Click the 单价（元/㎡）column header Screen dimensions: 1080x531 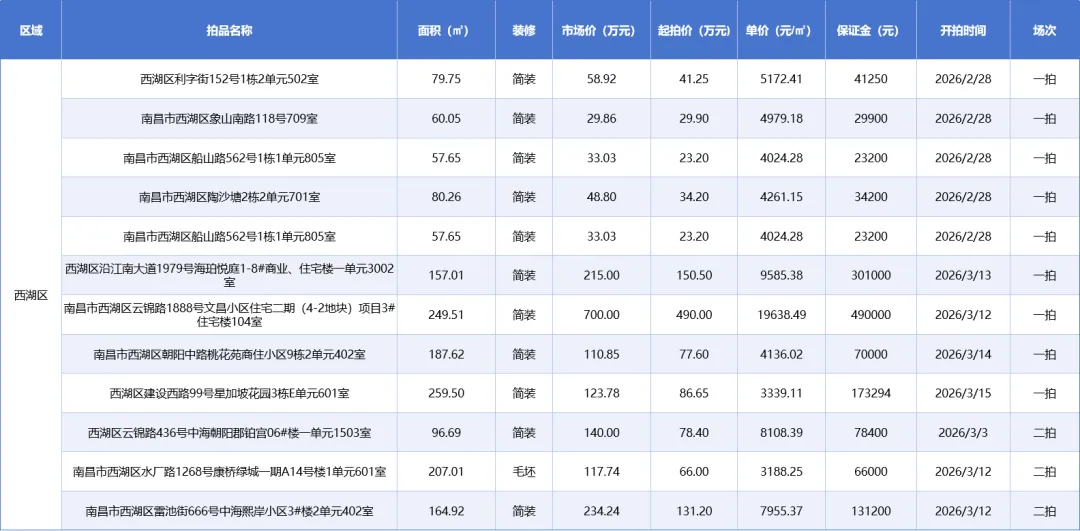[x=780, y=31]
